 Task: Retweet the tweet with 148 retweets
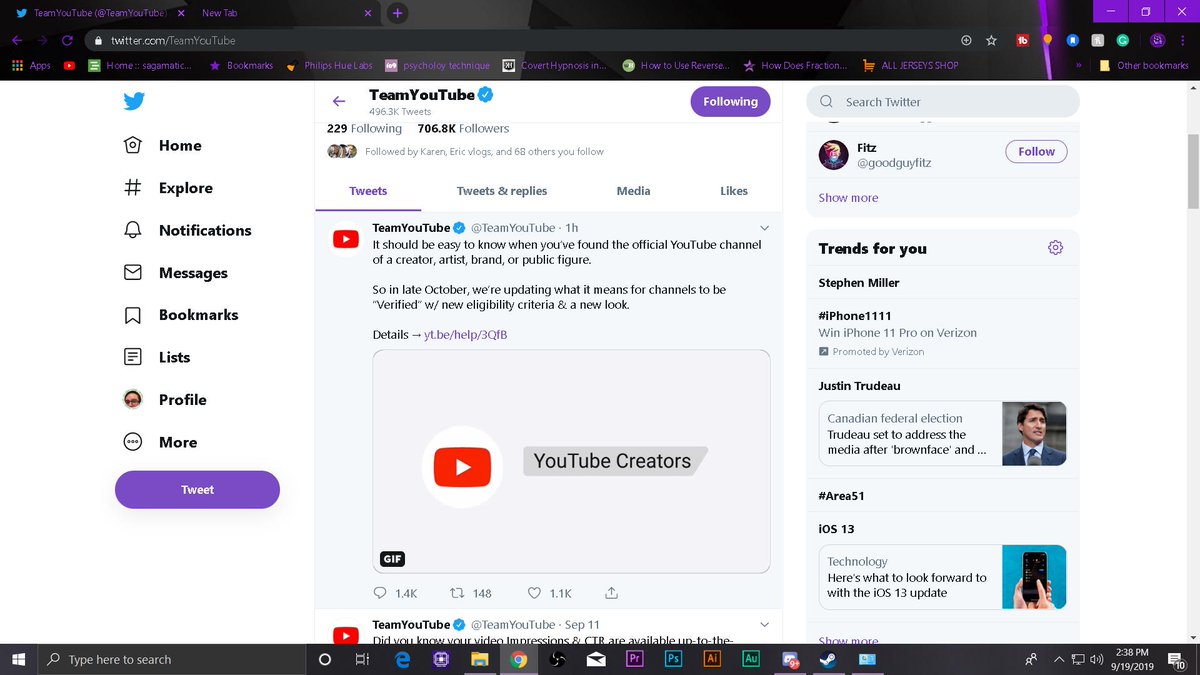tap(472, 593)
